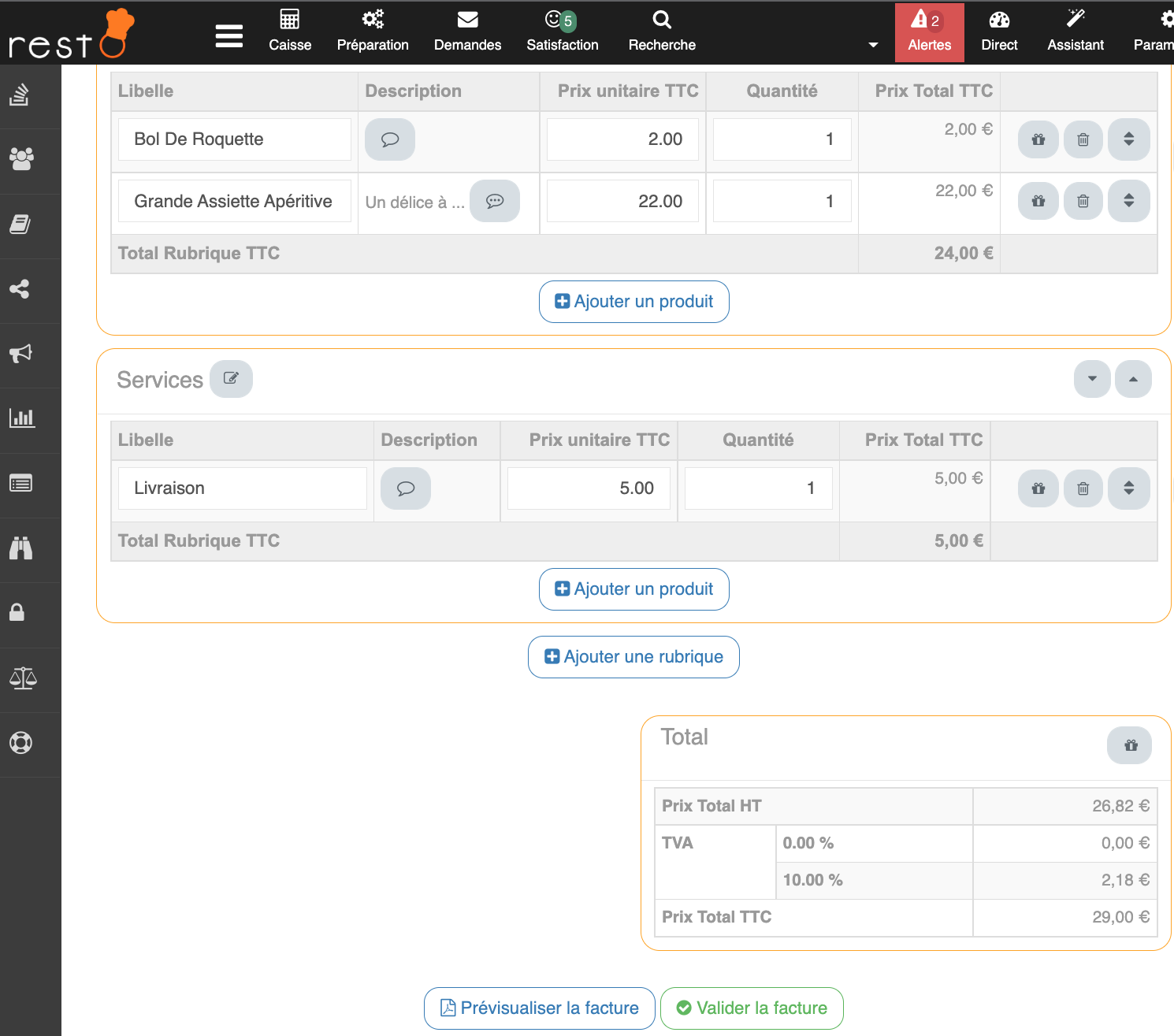Mark Grande Assiette Apéritive as gift
1174x1036 pixels.
click(1038, 201)
